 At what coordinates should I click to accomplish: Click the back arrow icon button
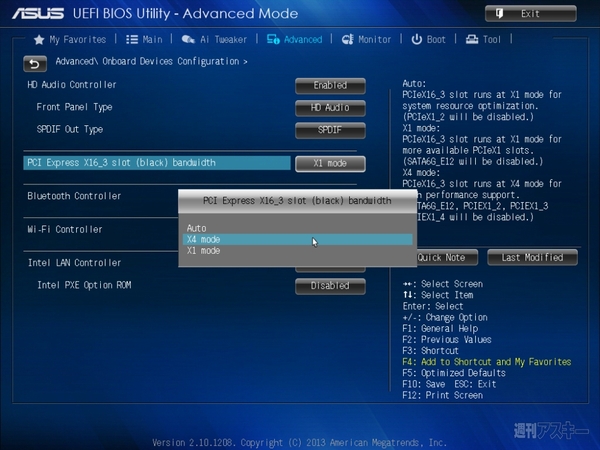[35, 64]
